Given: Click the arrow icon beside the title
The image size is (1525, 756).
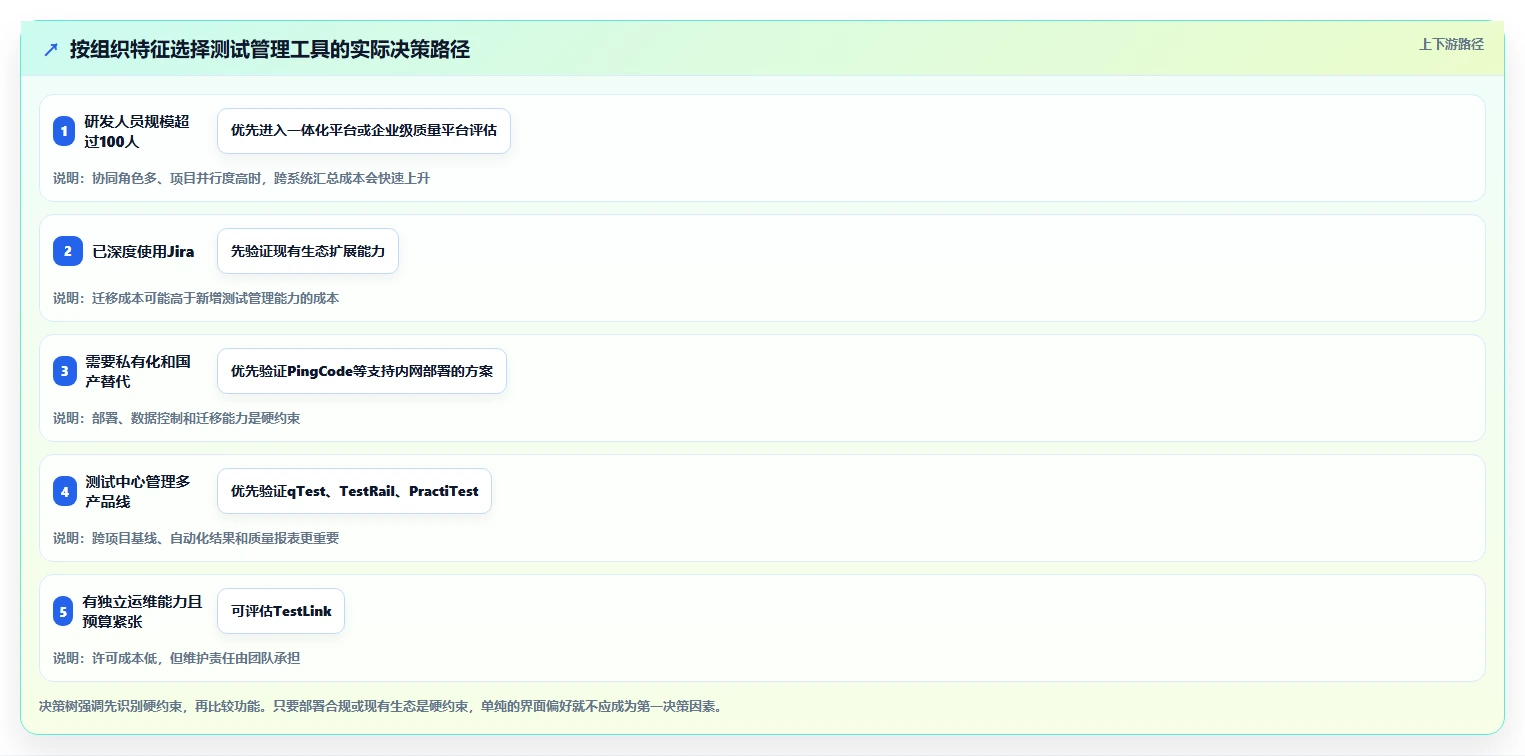Looking at the screenshot, I should tap(51, 50).
